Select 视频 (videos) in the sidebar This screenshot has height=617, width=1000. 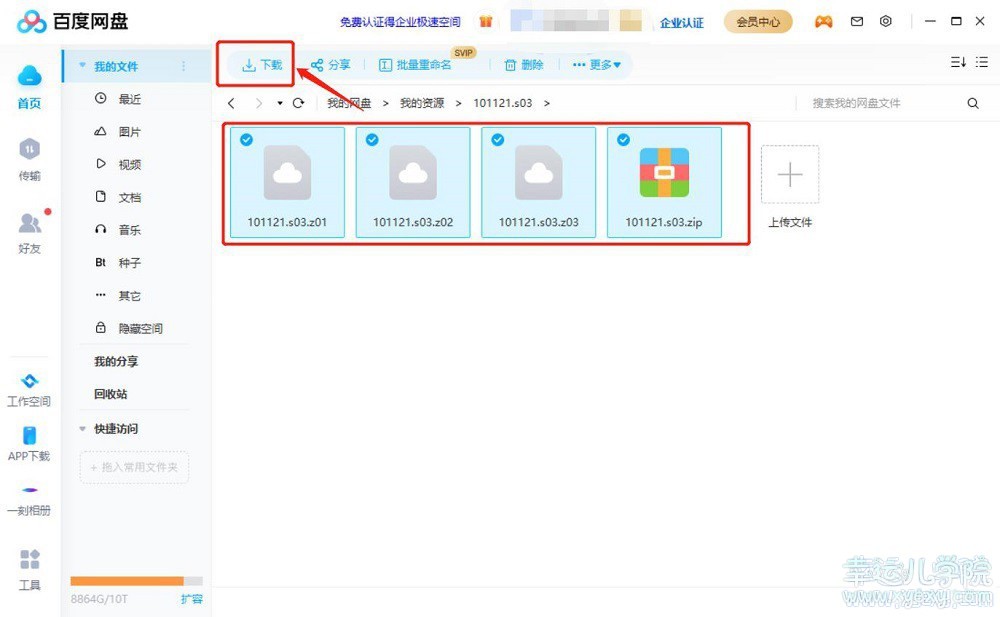(x=129, y=164)
